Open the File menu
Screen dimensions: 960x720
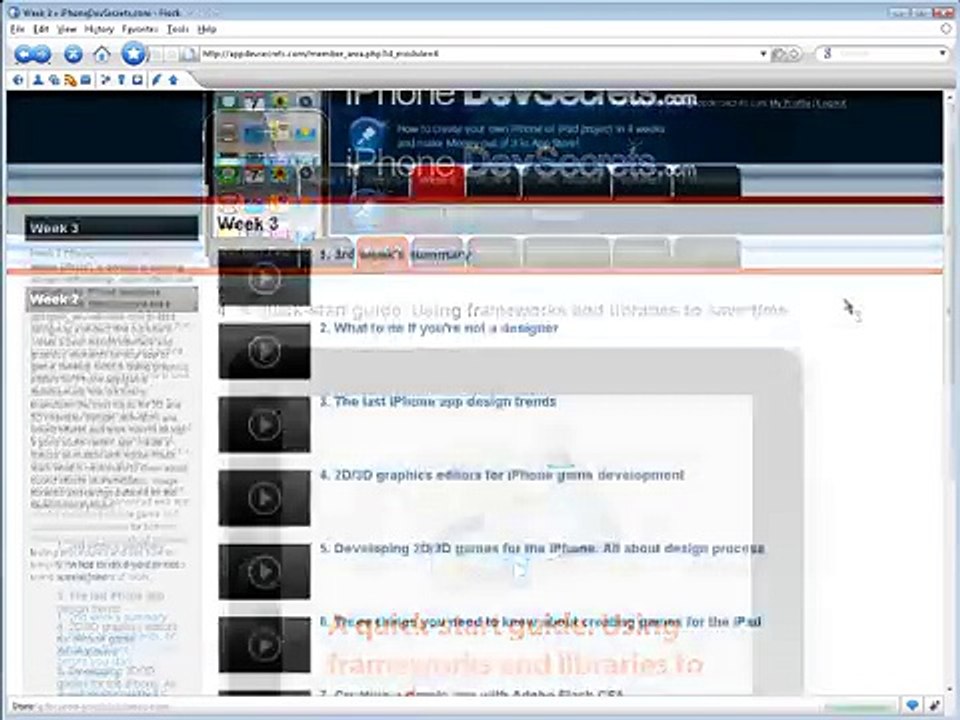pos(17,29)
